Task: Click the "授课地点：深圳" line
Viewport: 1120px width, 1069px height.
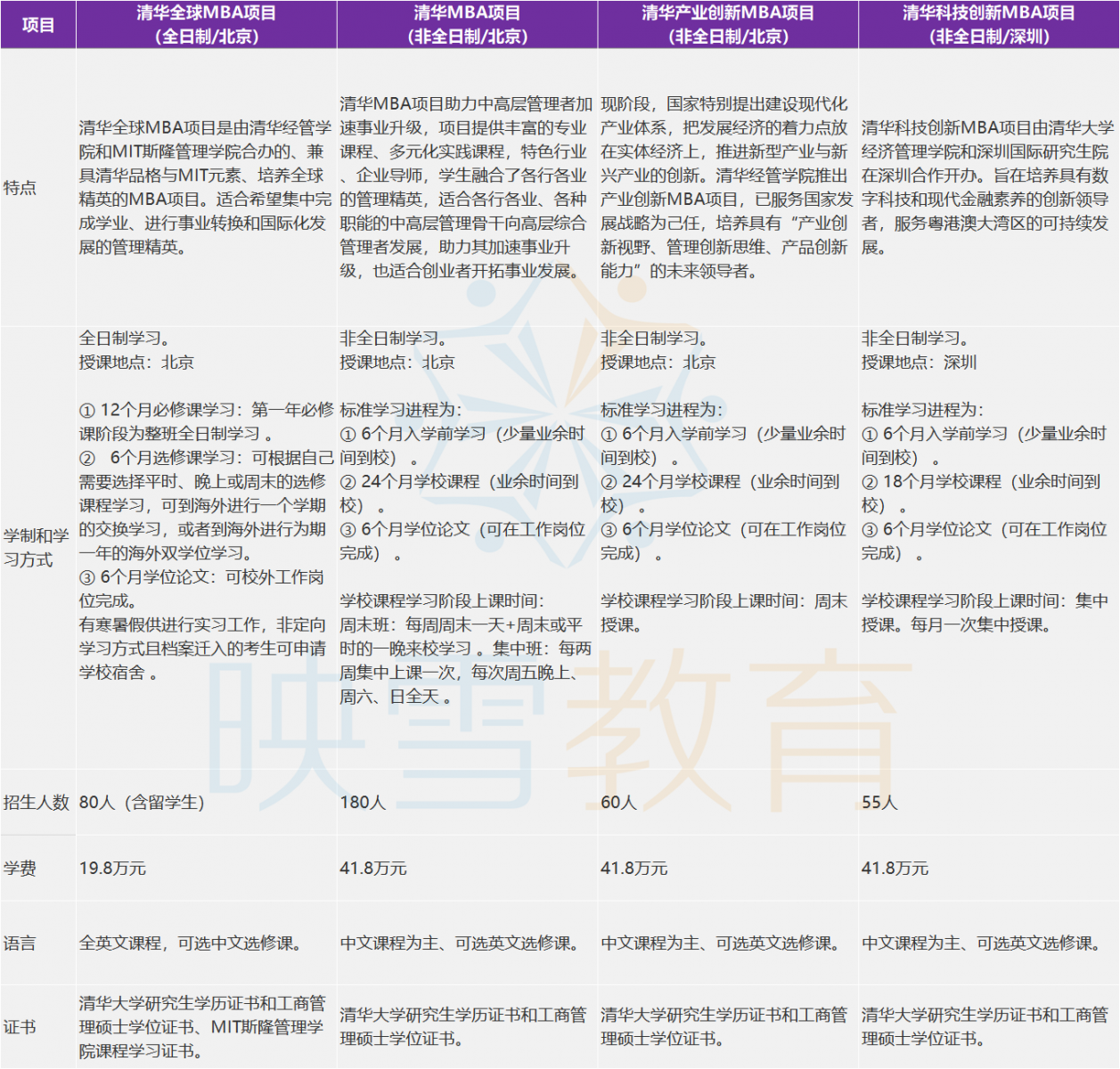Action: [920, 363]
